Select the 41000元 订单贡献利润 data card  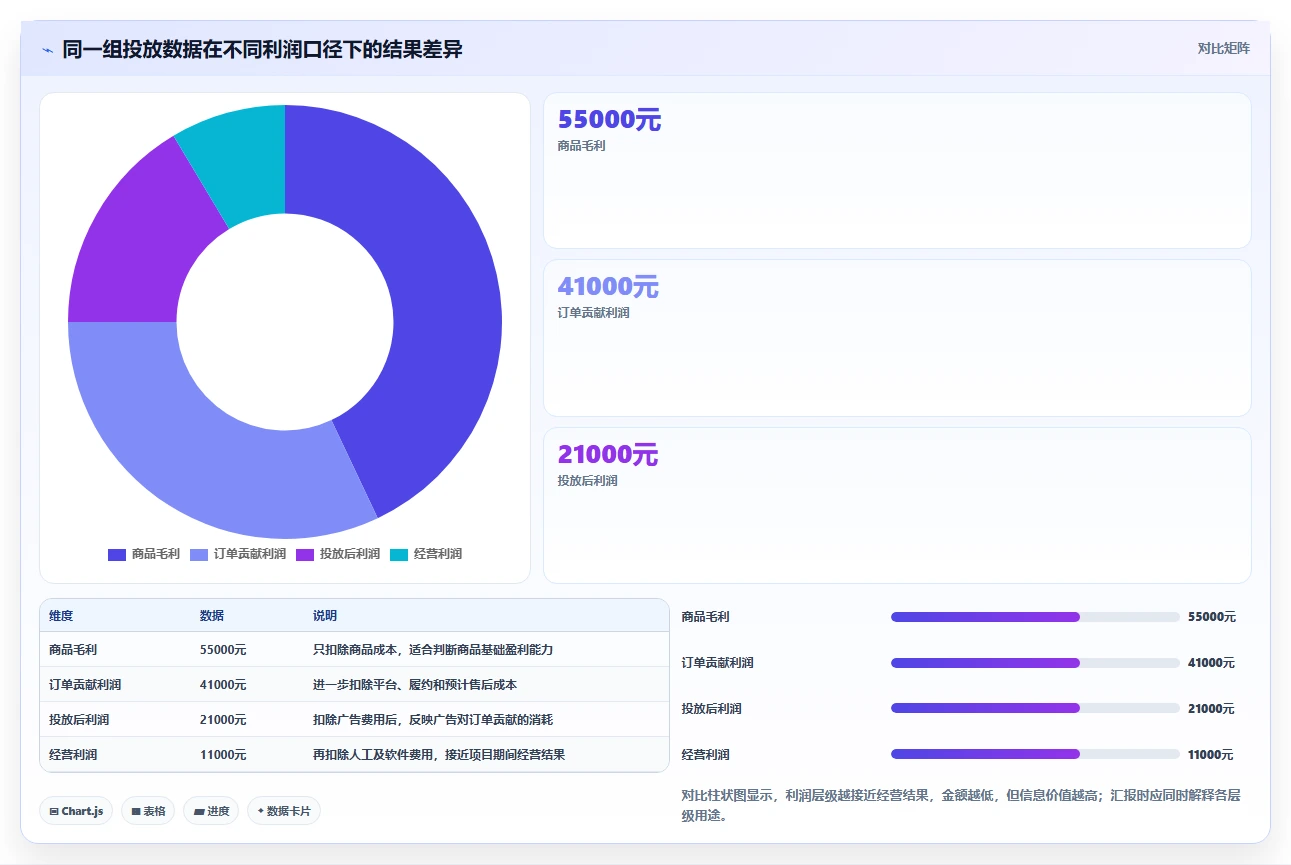897,338
